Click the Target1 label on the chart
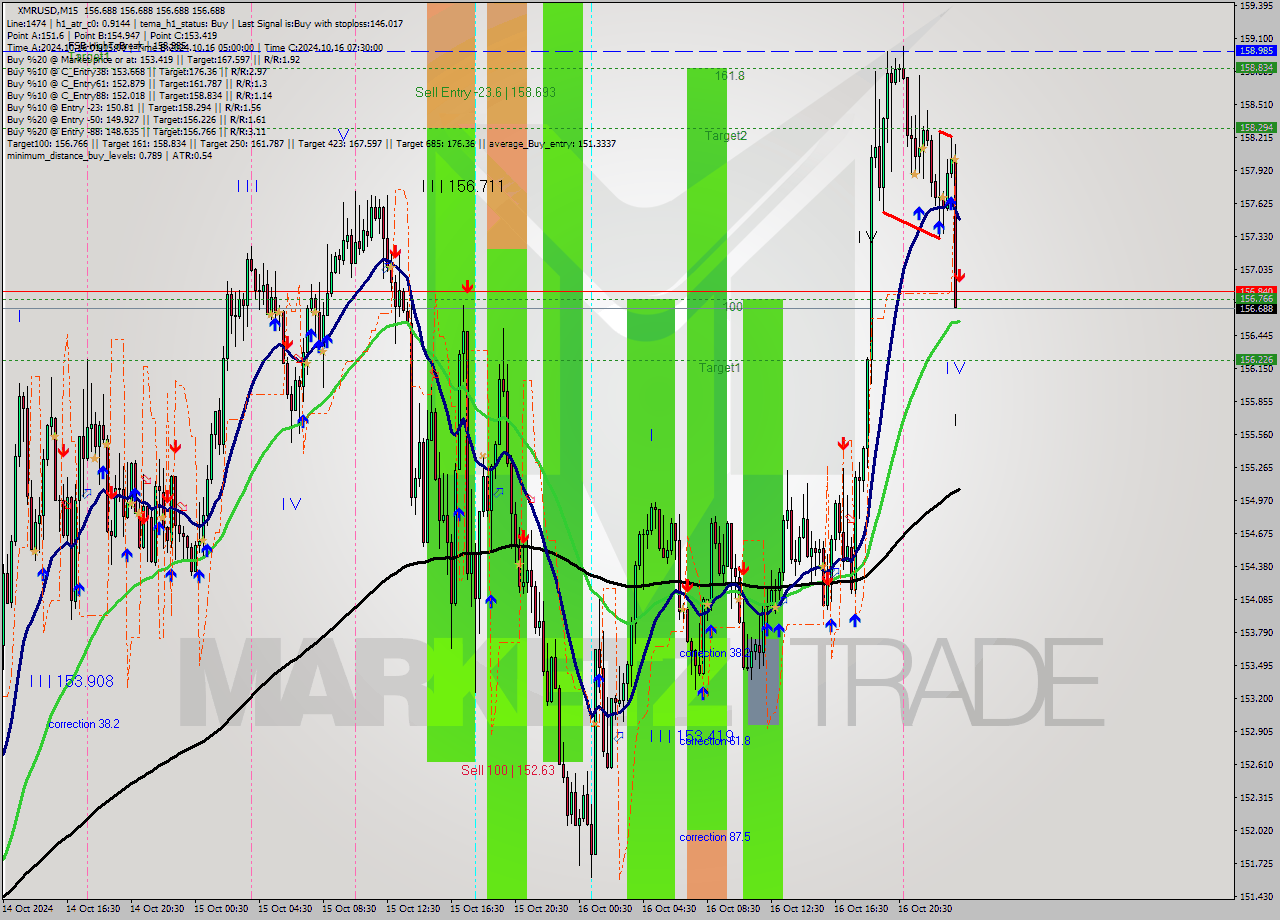The height and width of the screenshot is (920, 1280). click(x=719, y=368)
